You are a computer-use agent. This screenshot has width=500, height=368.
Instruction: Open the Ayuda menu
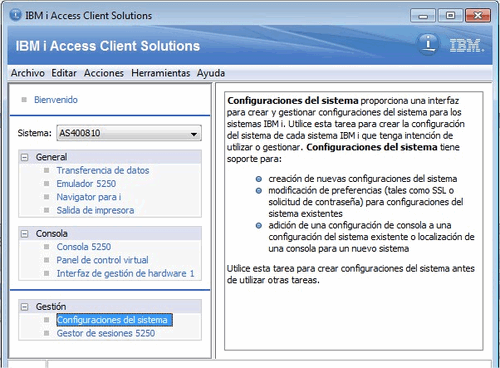pos(211,73)
